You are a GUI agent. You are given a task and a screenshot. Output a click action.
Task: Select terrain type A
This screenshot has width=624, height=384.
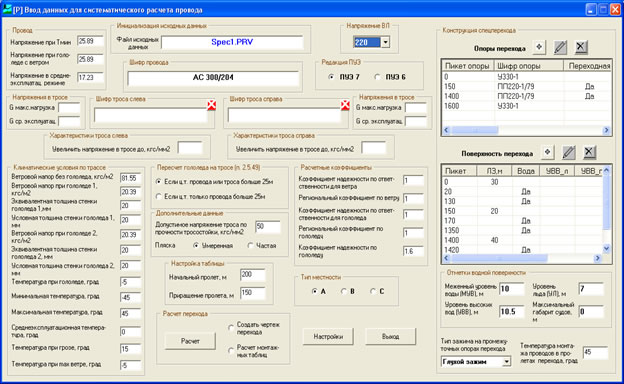tap(314, 291)
